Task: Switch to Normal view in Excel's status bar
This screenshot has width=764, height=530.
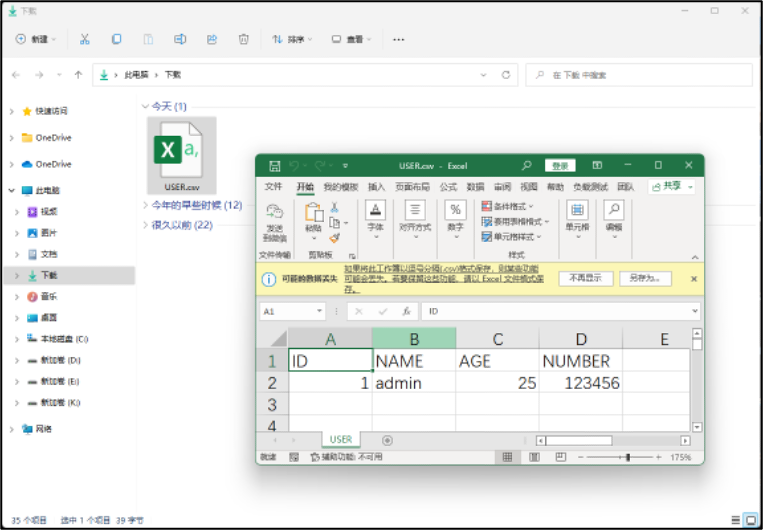Action: pos(507,457)
